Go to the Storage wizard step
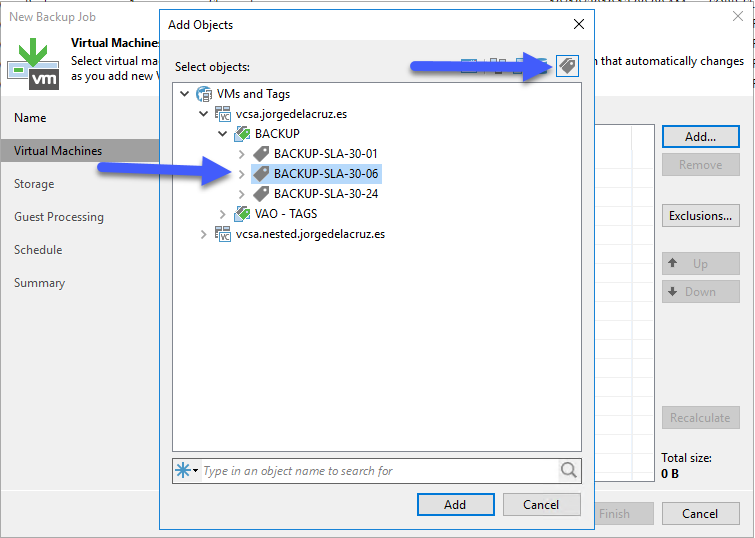This screenshot has width=755, height=538. pyautogui.click(x=34, y=184)
